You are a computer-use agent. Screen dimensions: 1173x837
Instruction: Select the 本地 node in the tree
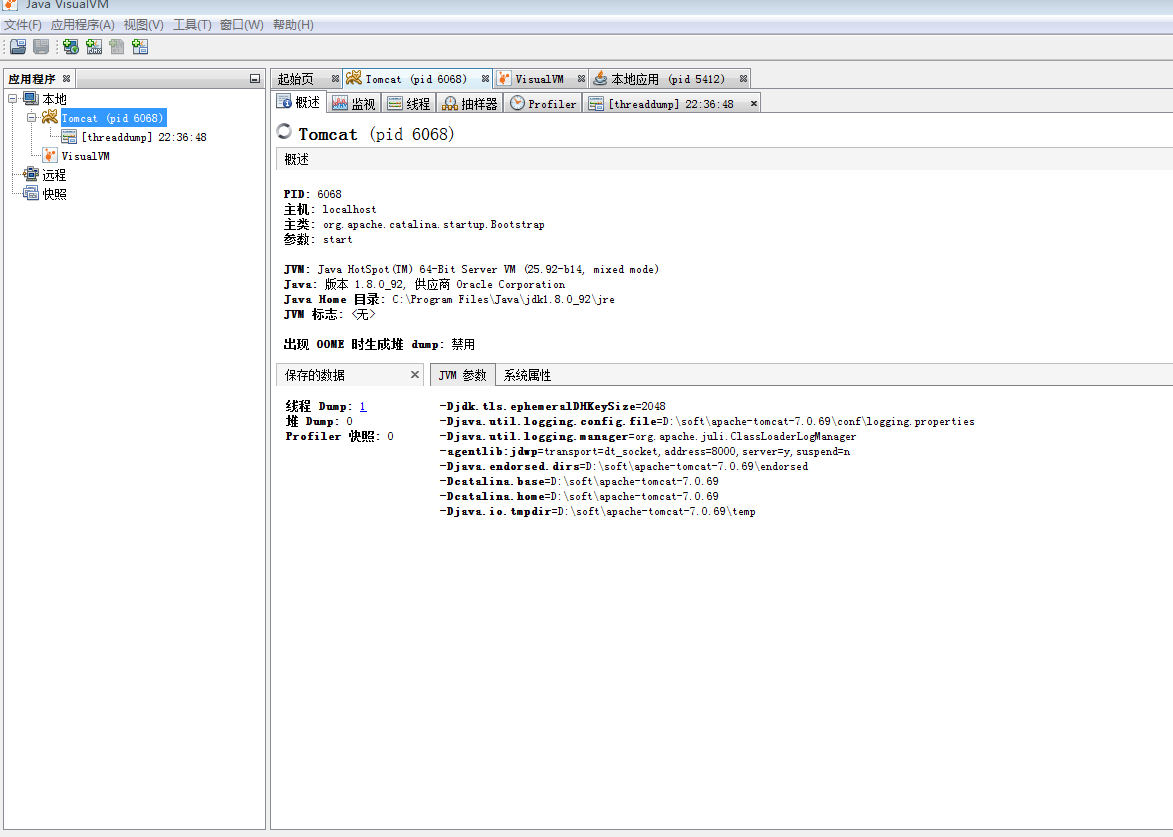(54, 99)
